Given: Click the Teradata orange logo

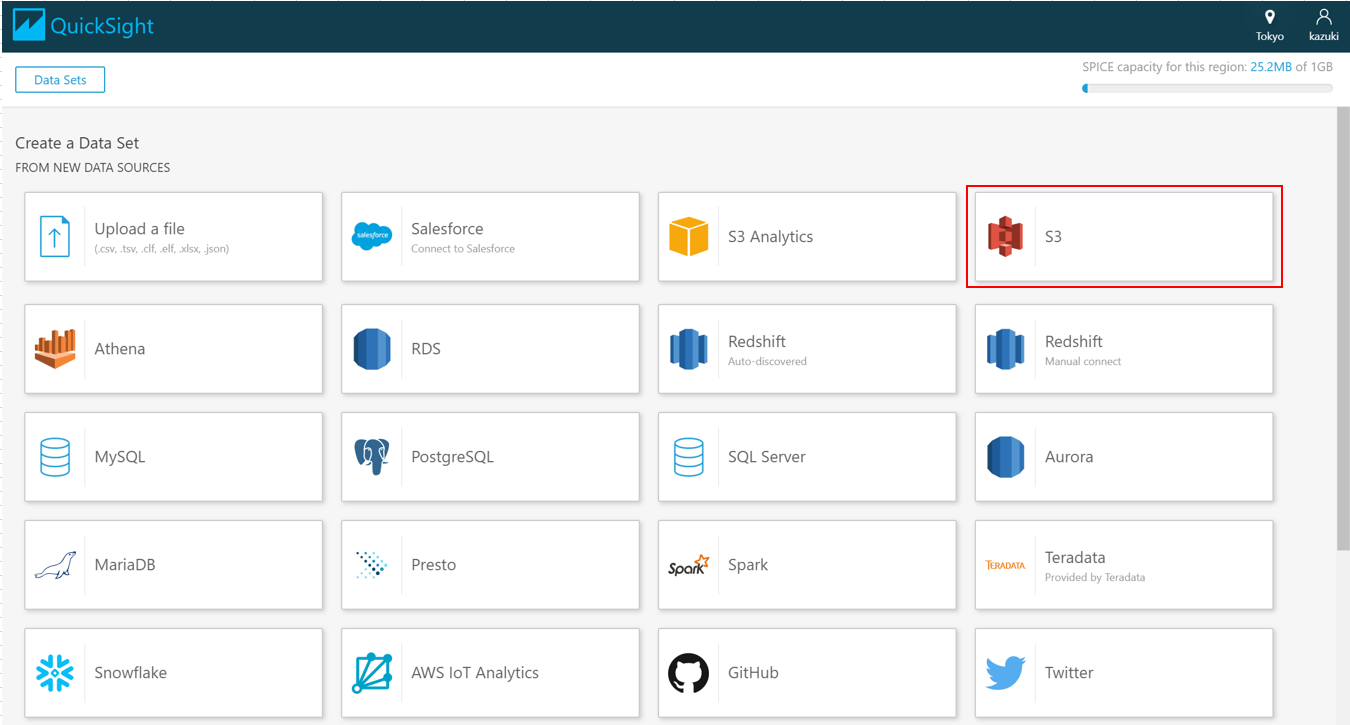Looking at the screenshot, I should coord(1005,565).
